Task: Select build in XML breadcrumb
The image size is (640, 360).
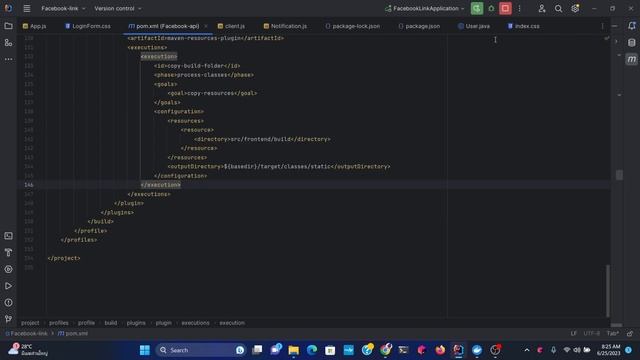Action: (111, 323)
